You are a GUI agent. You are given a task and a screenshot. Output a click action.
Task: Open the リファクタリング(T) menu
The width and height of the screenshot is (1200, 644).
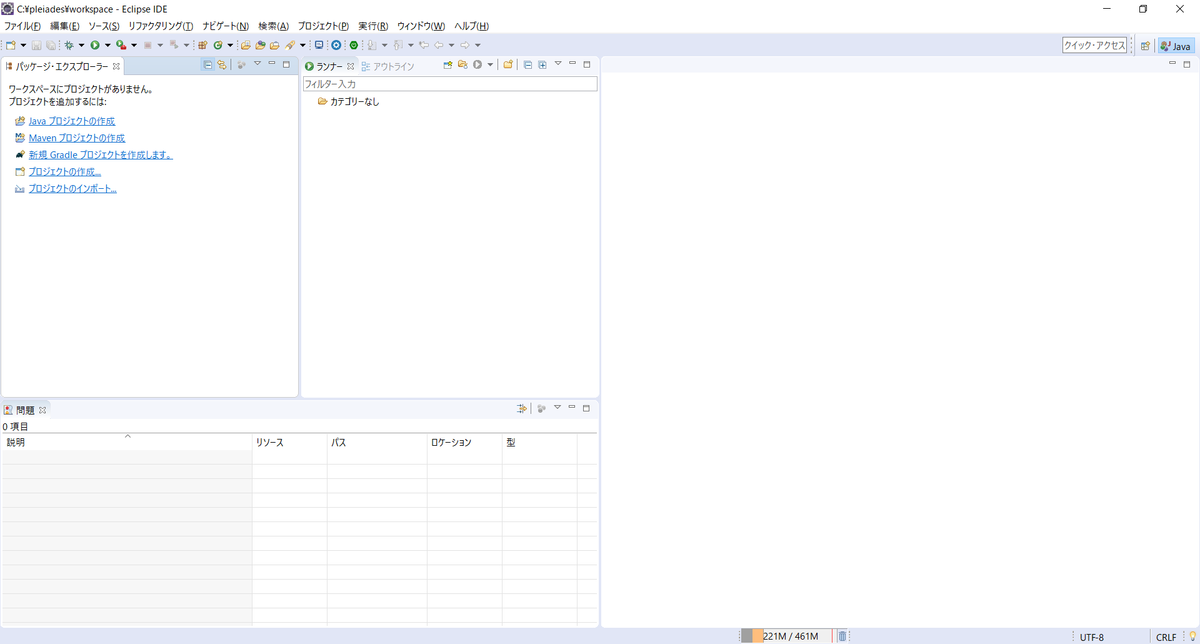pos(160,26)
